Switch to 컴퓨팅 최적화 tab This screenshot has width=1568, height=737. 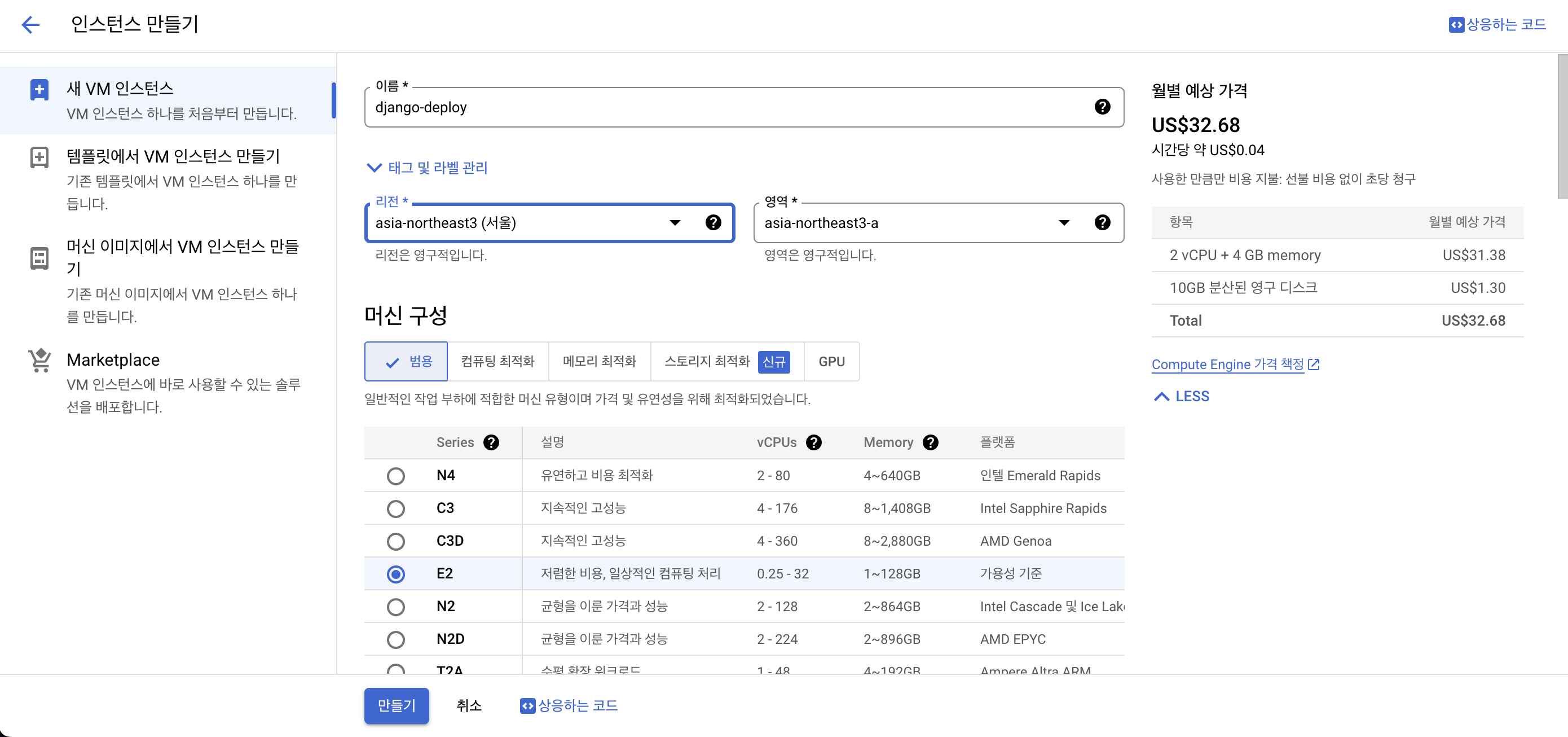point(498,362)
